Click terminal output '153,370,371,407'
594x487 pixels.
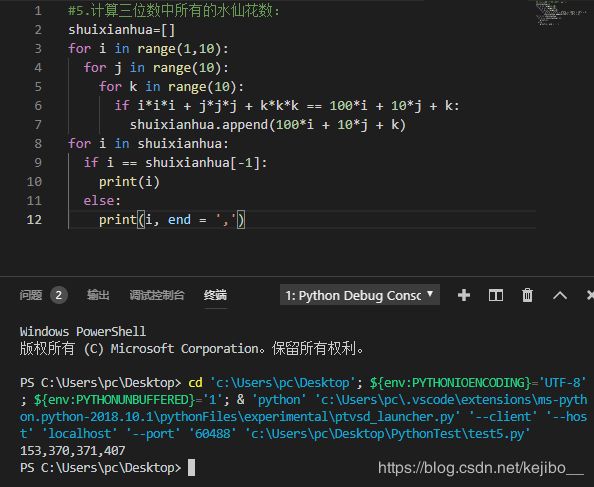click(x=72, y=450)
